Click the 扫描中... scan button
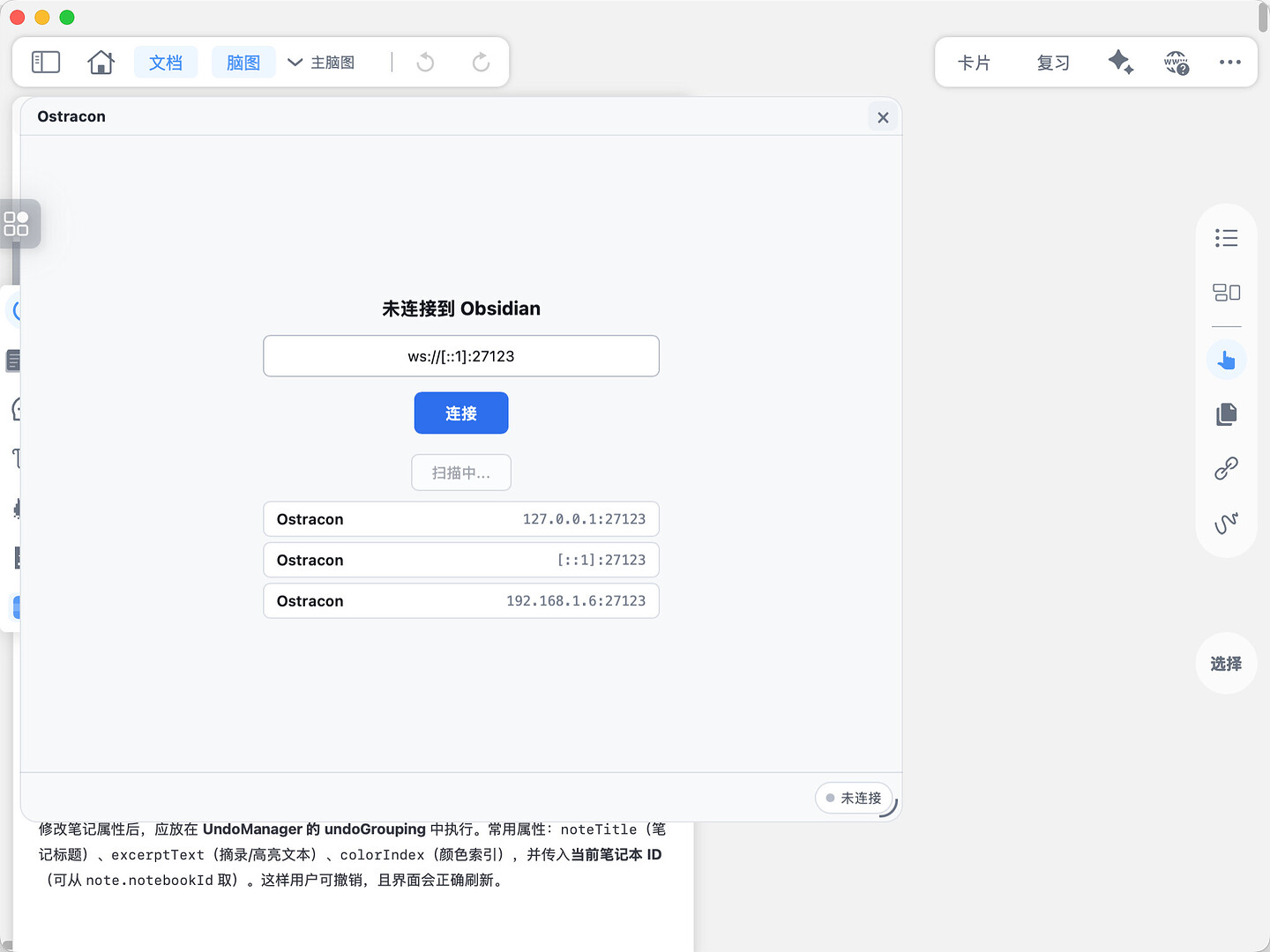 click(461, 472)
